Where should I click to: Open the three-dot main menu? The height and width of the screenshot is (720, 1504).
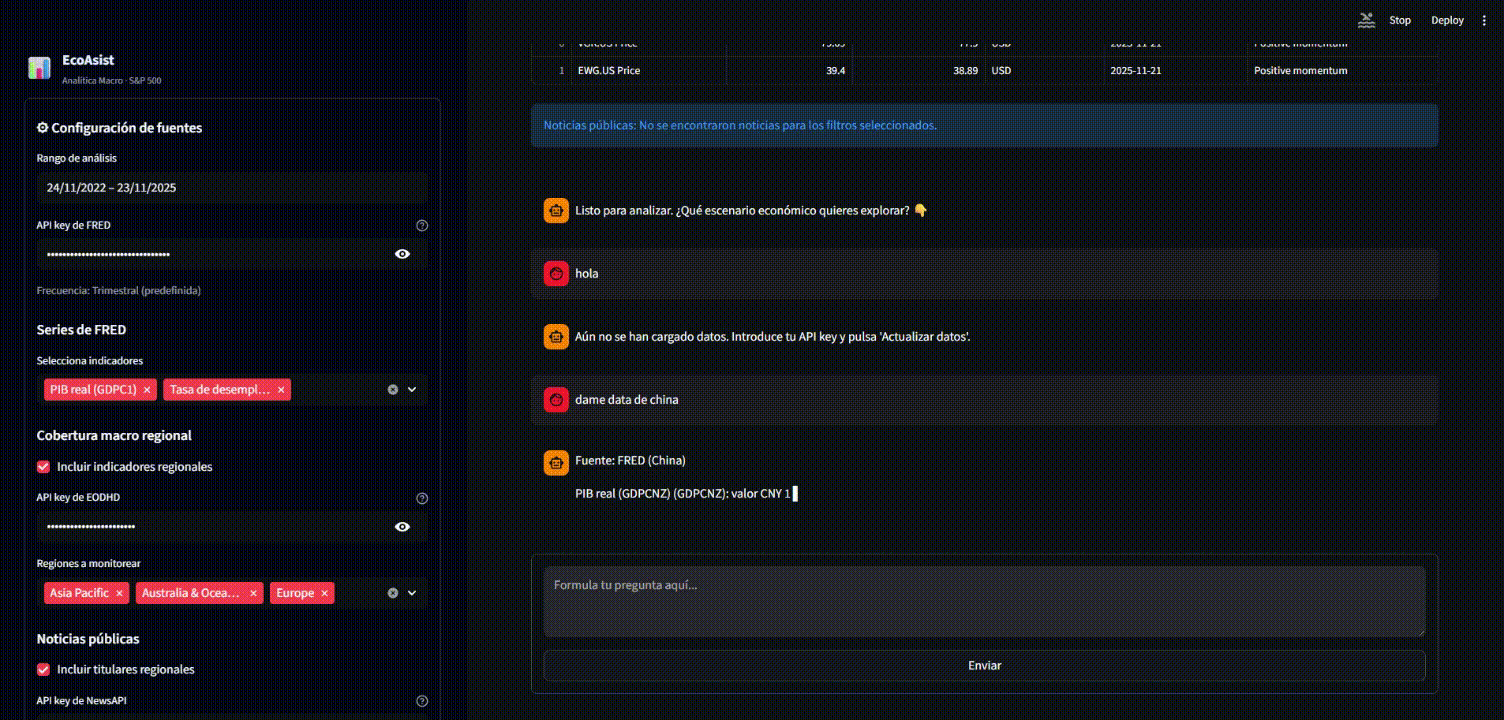[1484, 20]
